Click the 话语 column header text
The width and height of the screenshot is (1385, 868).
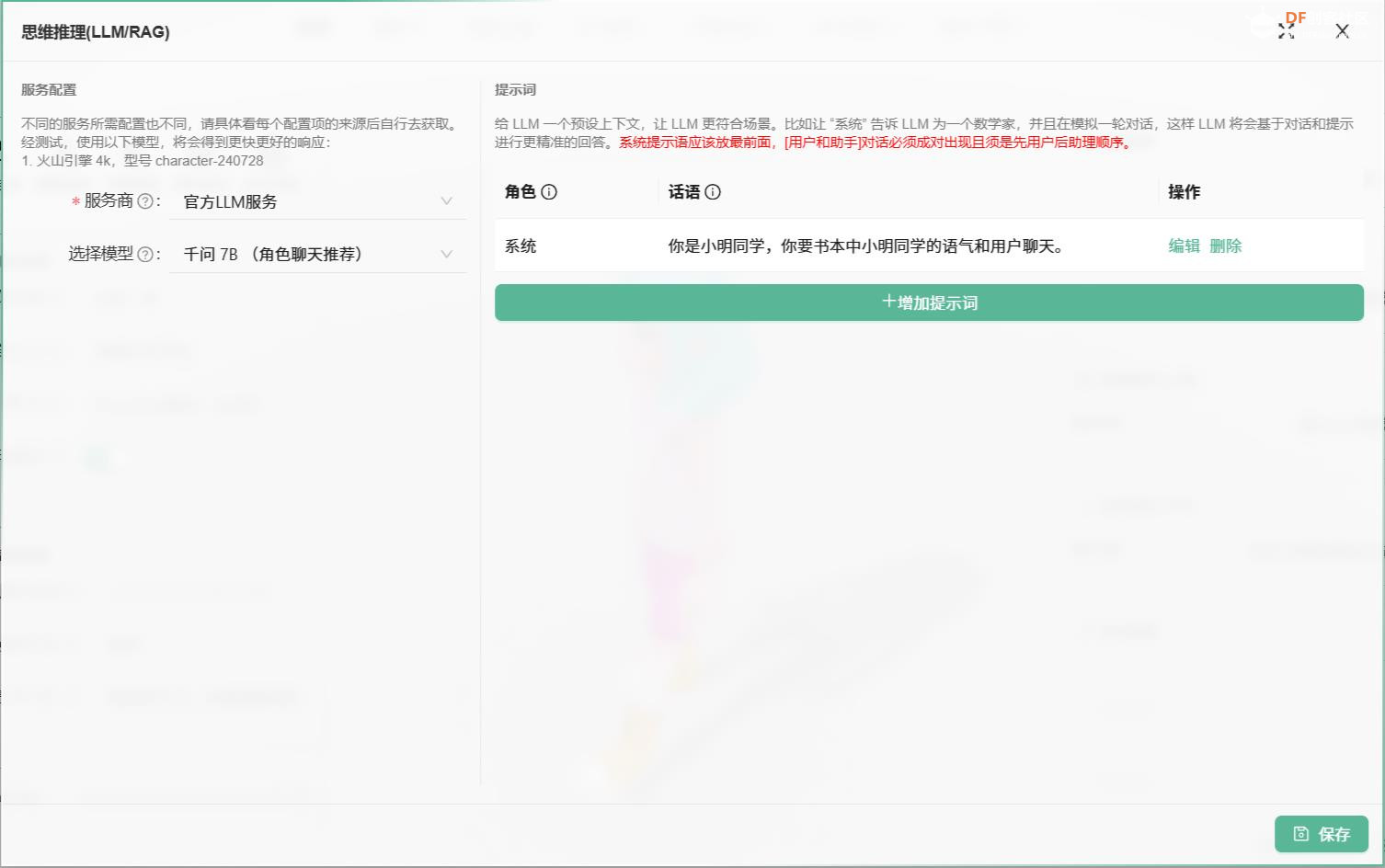(x=684, y=191)
